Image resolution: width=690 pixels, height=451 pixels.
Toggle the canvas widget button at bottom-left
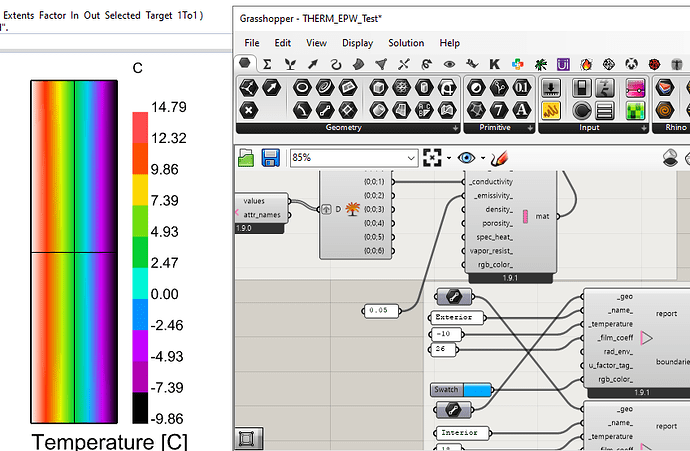(x=247, y=439)
